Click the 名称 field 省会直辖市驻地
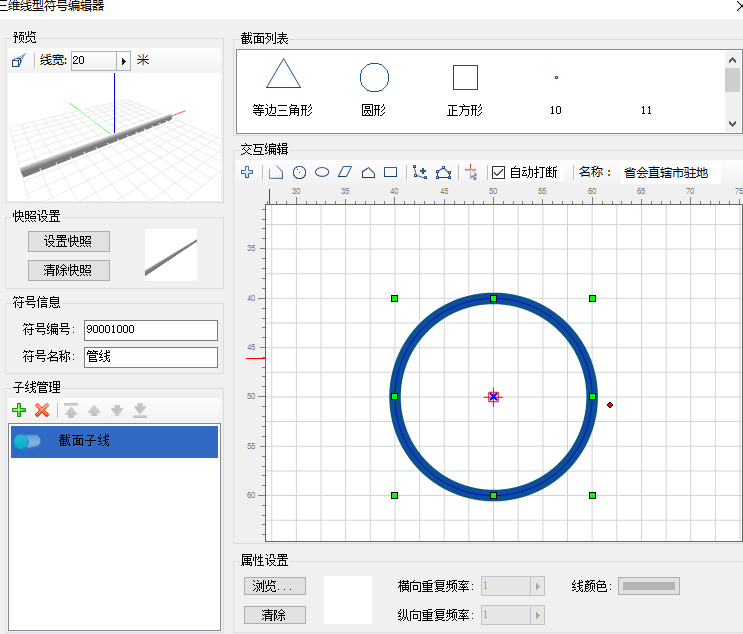Viewport: 743px width, 634px height. click(670, 173)
